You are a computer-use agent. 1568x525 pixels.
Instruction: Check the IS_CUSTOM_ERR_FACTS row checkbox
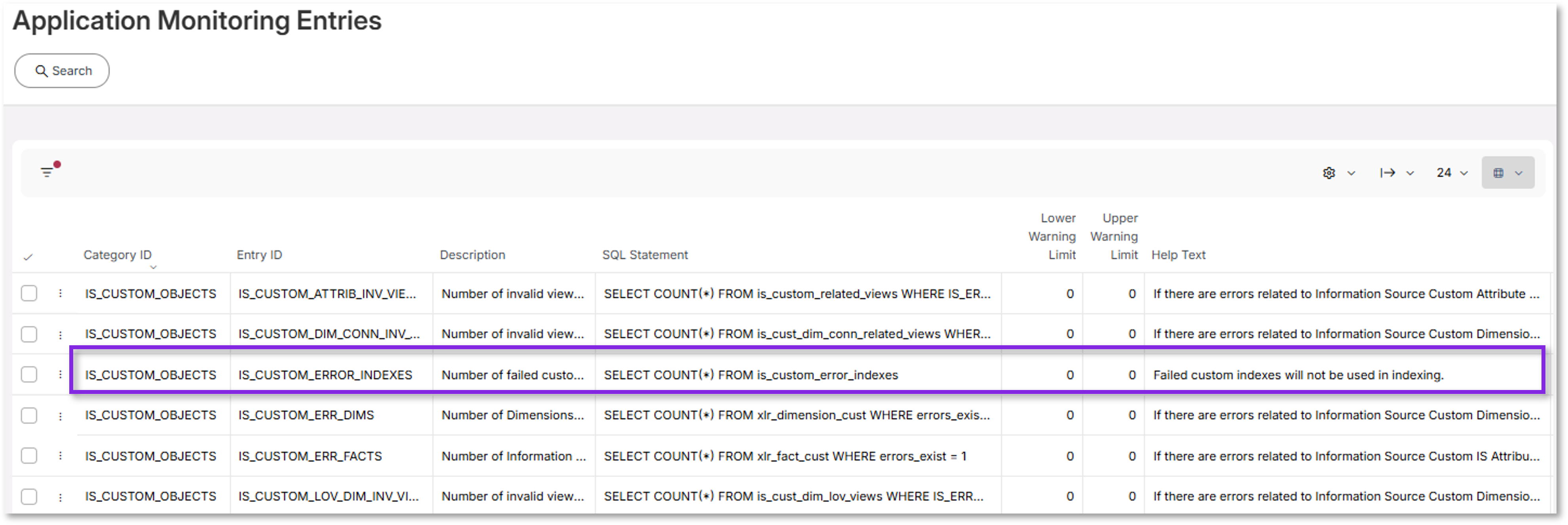[x=29, y=456]
